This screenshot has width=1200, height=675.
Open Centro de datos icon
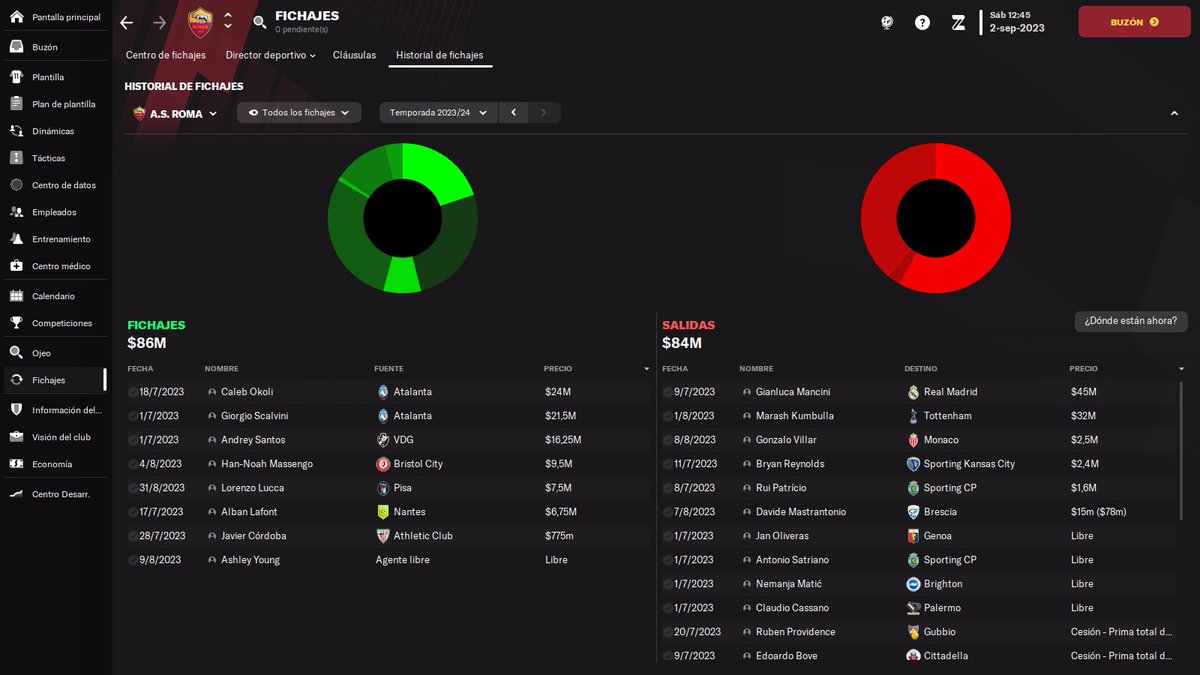pos(16,185)
